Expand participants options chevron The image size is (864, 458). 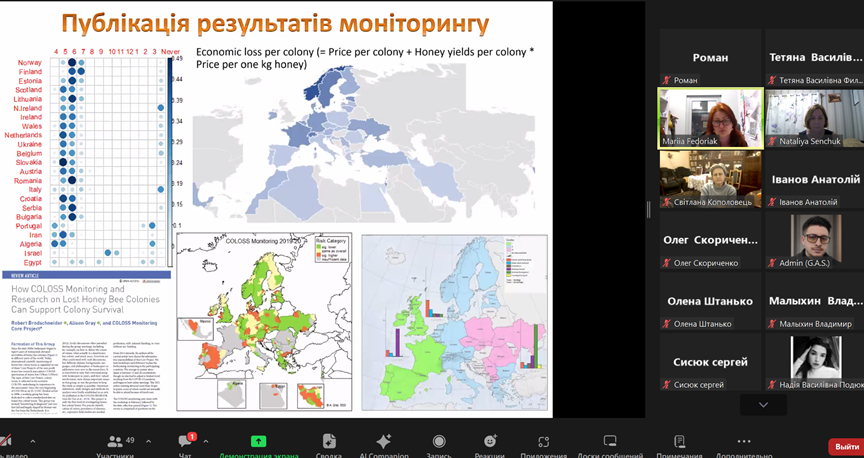(148, 441)
